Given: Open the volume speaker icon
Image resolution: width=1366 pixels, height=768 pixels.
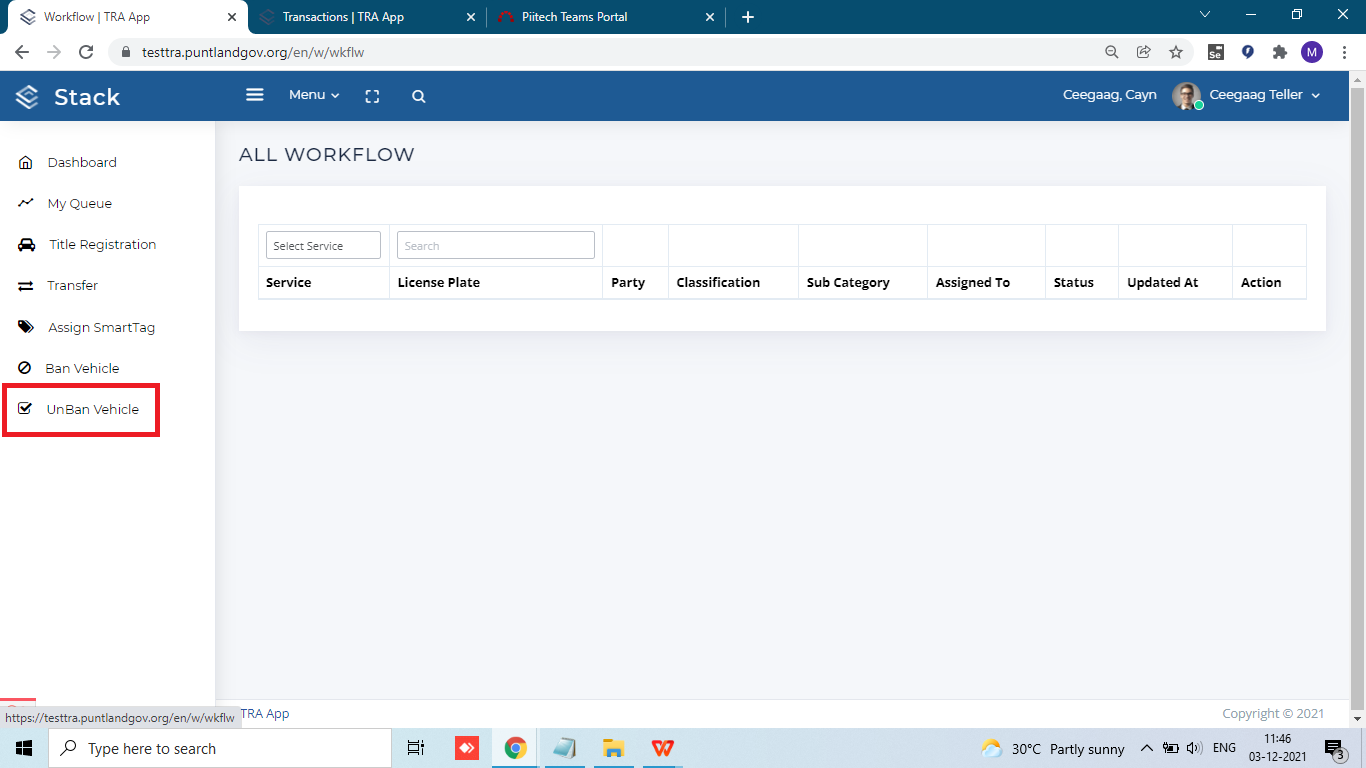Looking at the screenshot, I should pyautogui.click(x=1193, y=748).
